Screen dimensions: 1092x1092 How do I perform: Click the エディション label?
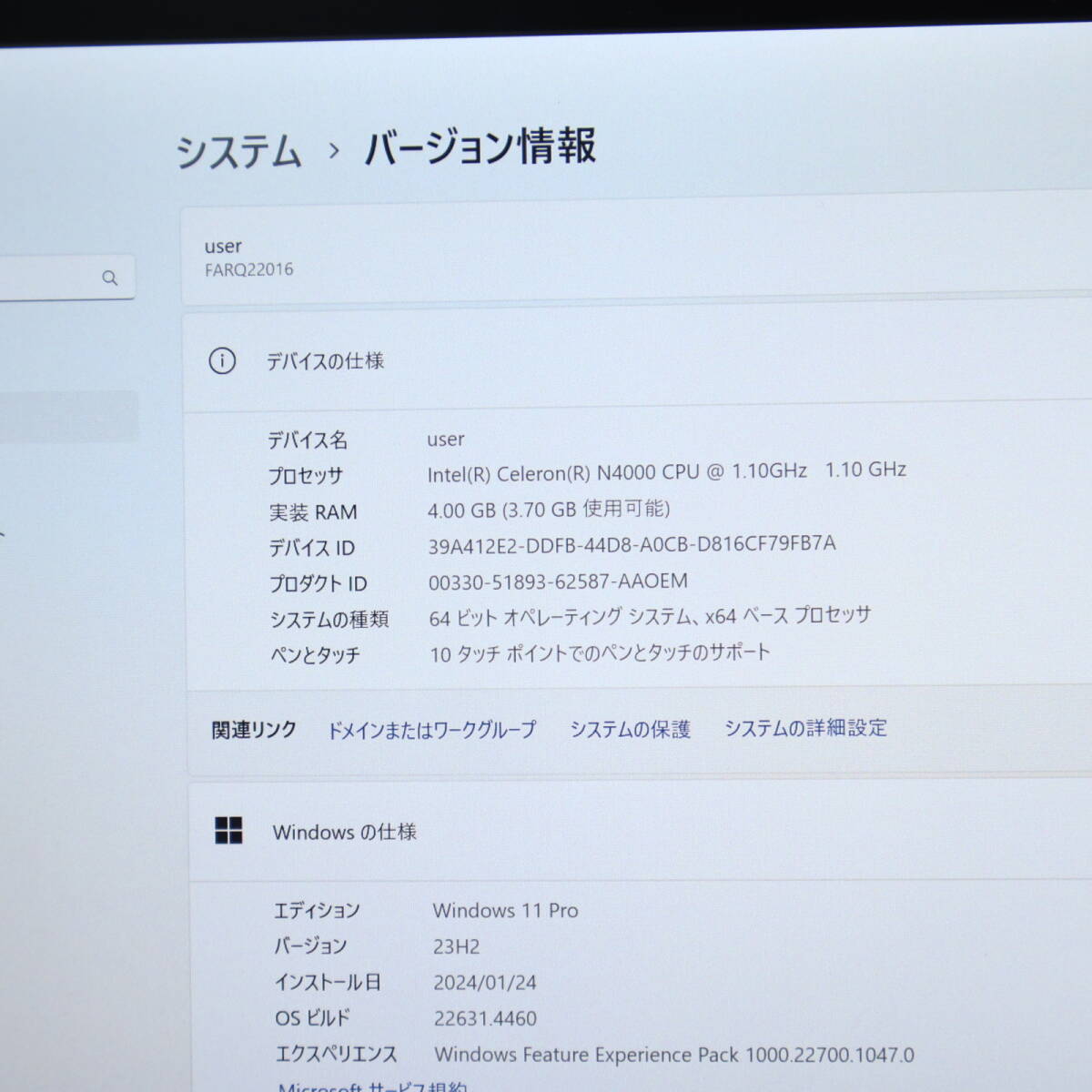click(318, 911)
